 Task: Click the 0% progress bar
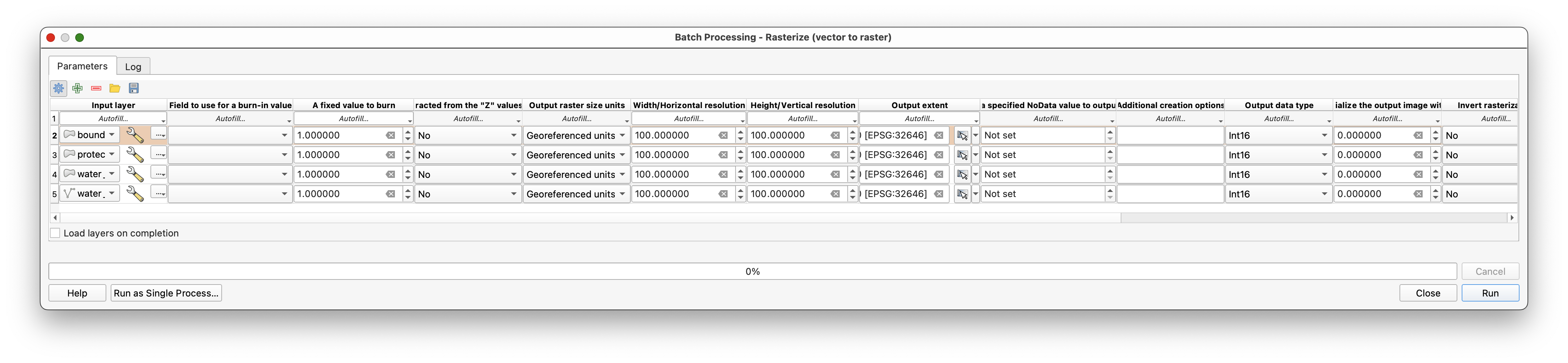coord(752,271)
